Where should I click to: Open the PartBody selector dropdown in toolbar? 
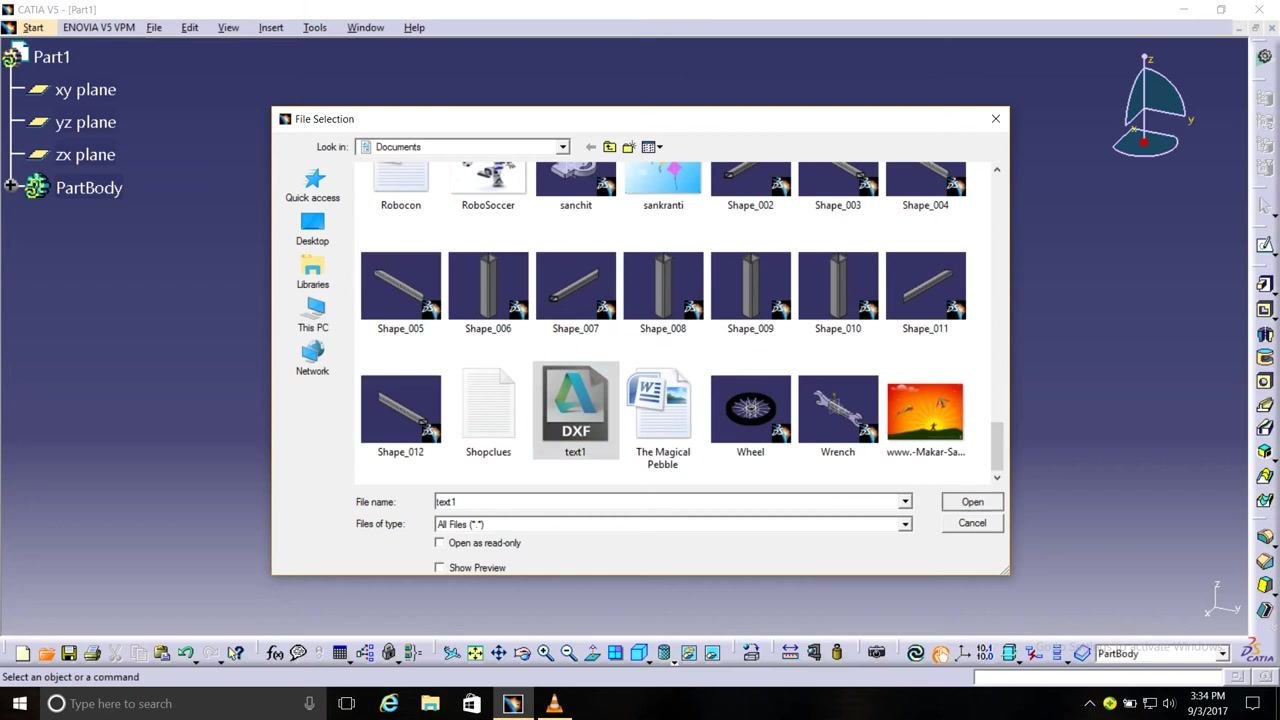(x=1222, y=654)
